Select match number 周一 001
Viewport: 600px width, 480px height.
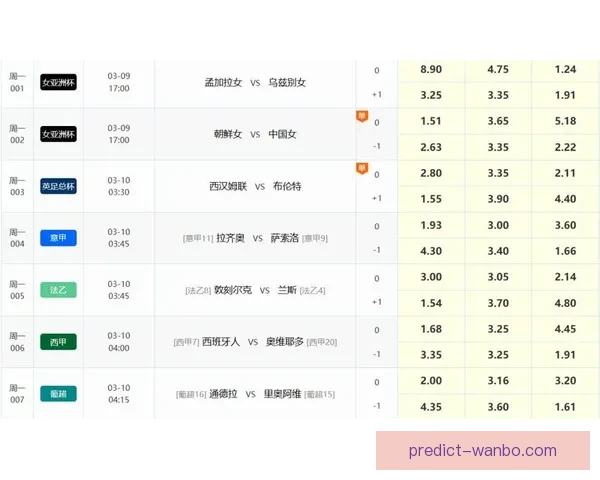[x=17, y=82]
